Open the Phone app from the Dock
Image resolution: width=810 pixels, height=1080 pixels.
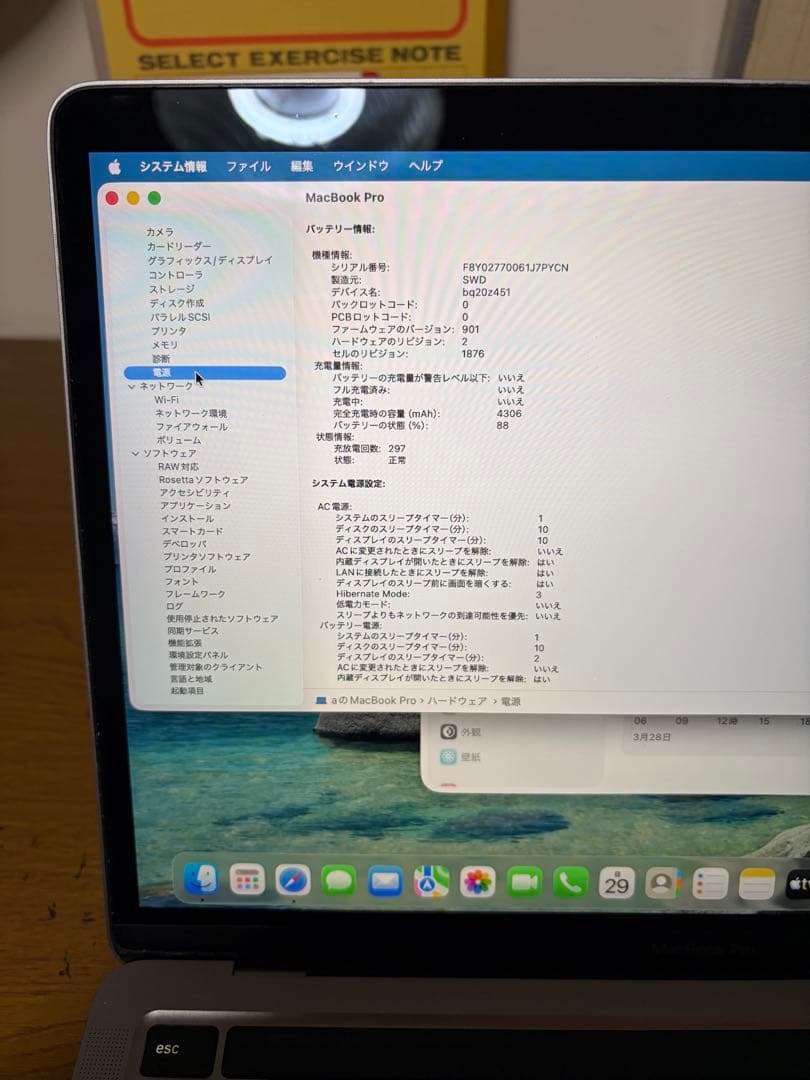tap(570, 883)
